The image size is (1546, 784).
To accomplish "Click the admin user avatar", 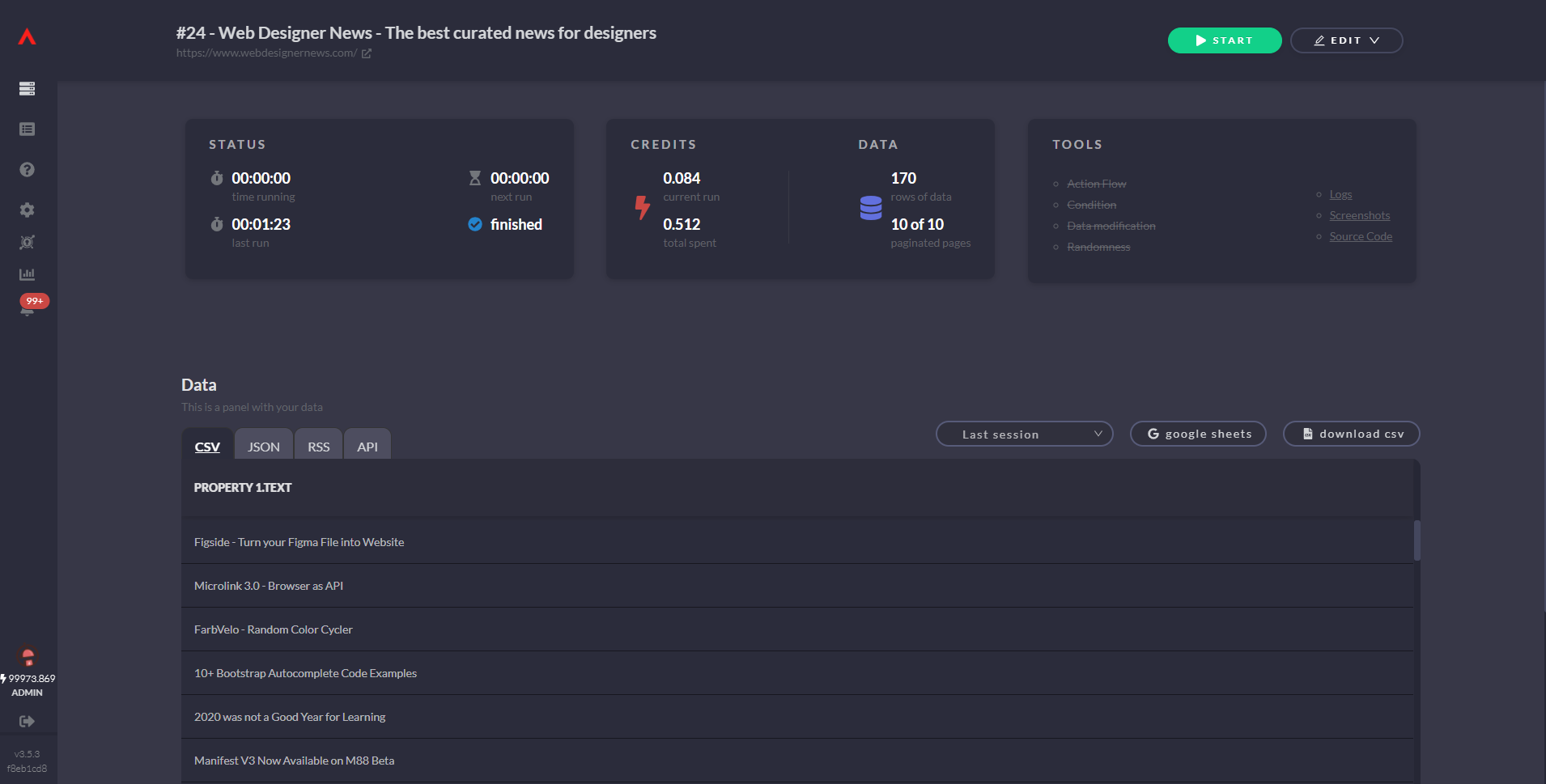I will coord(28,655).
